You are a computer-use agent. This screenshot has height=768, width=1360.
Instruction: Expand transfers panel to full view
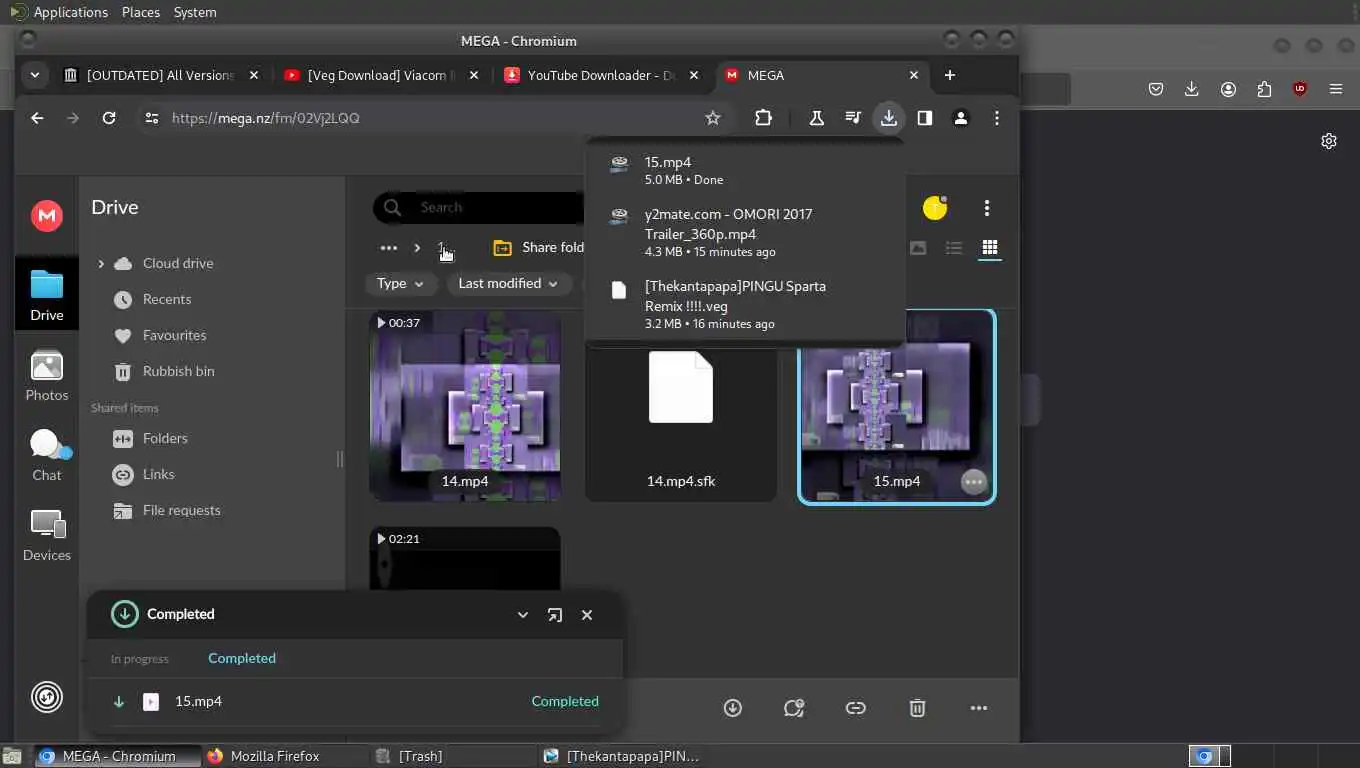click(555, 615)
